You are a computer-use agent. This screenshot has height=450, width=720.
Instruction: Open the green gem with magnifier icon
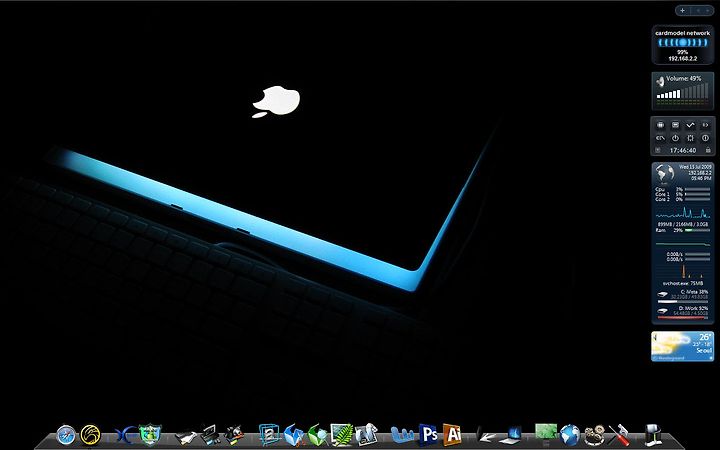tap(317, 435)
